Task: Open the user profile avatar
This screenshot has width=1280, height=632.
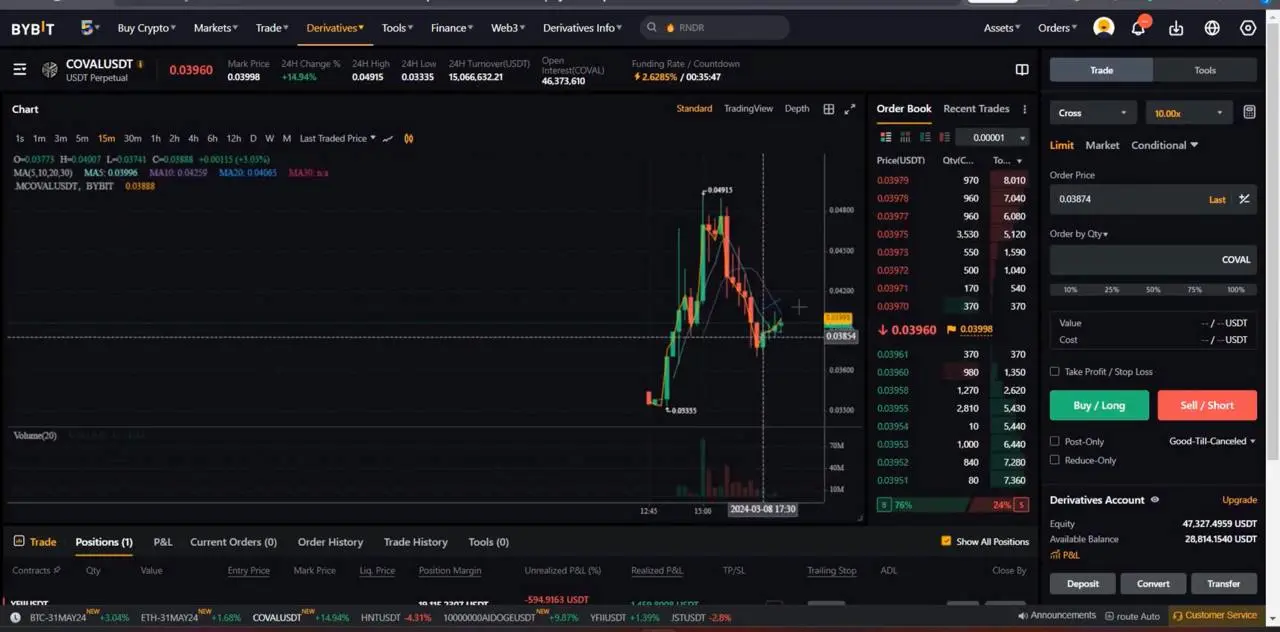Action: [x=1104, y=28]
